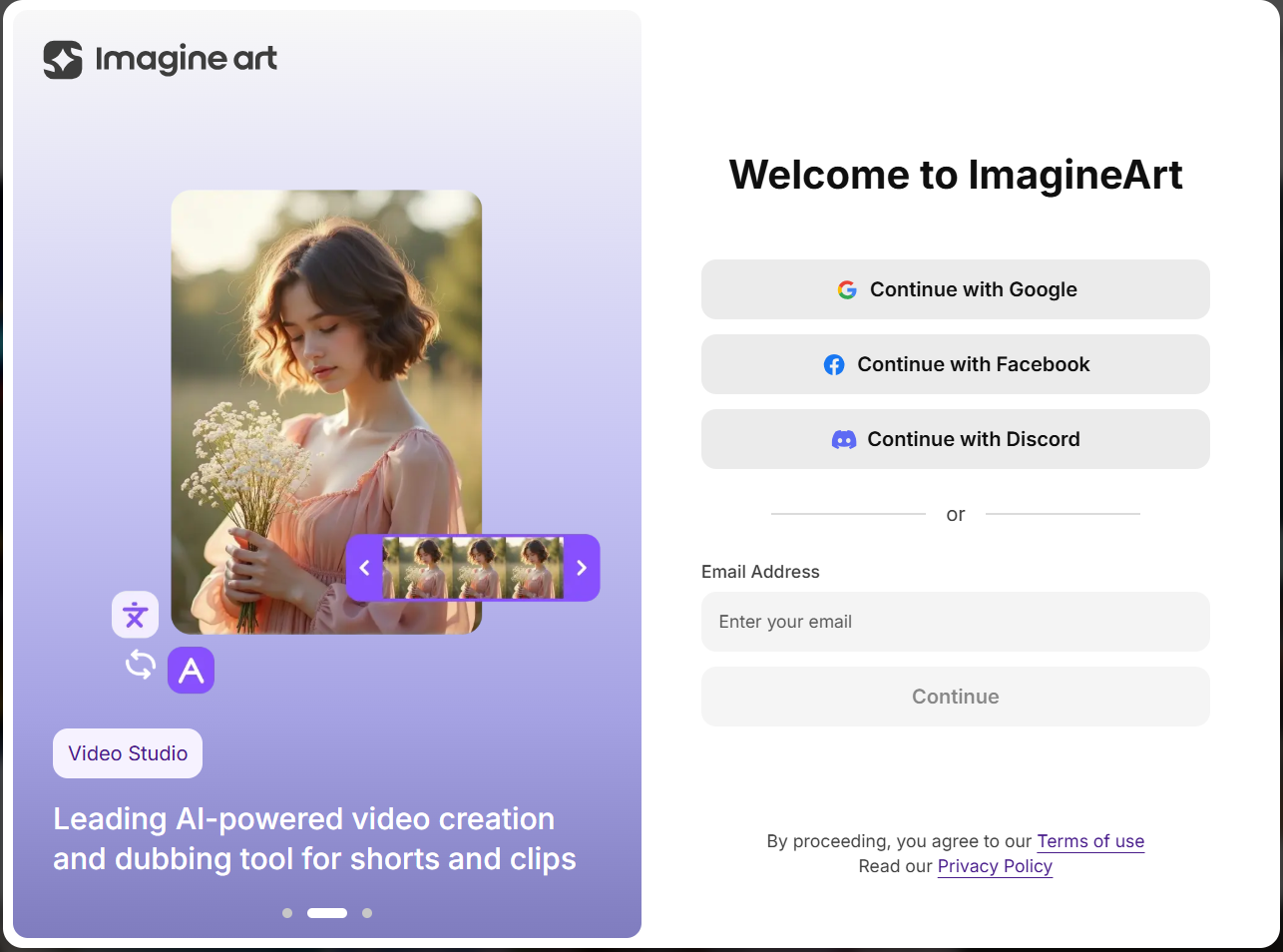Switch to the first carousel slide dot
Screen dimensions: 1283x952
pos(287,913)
